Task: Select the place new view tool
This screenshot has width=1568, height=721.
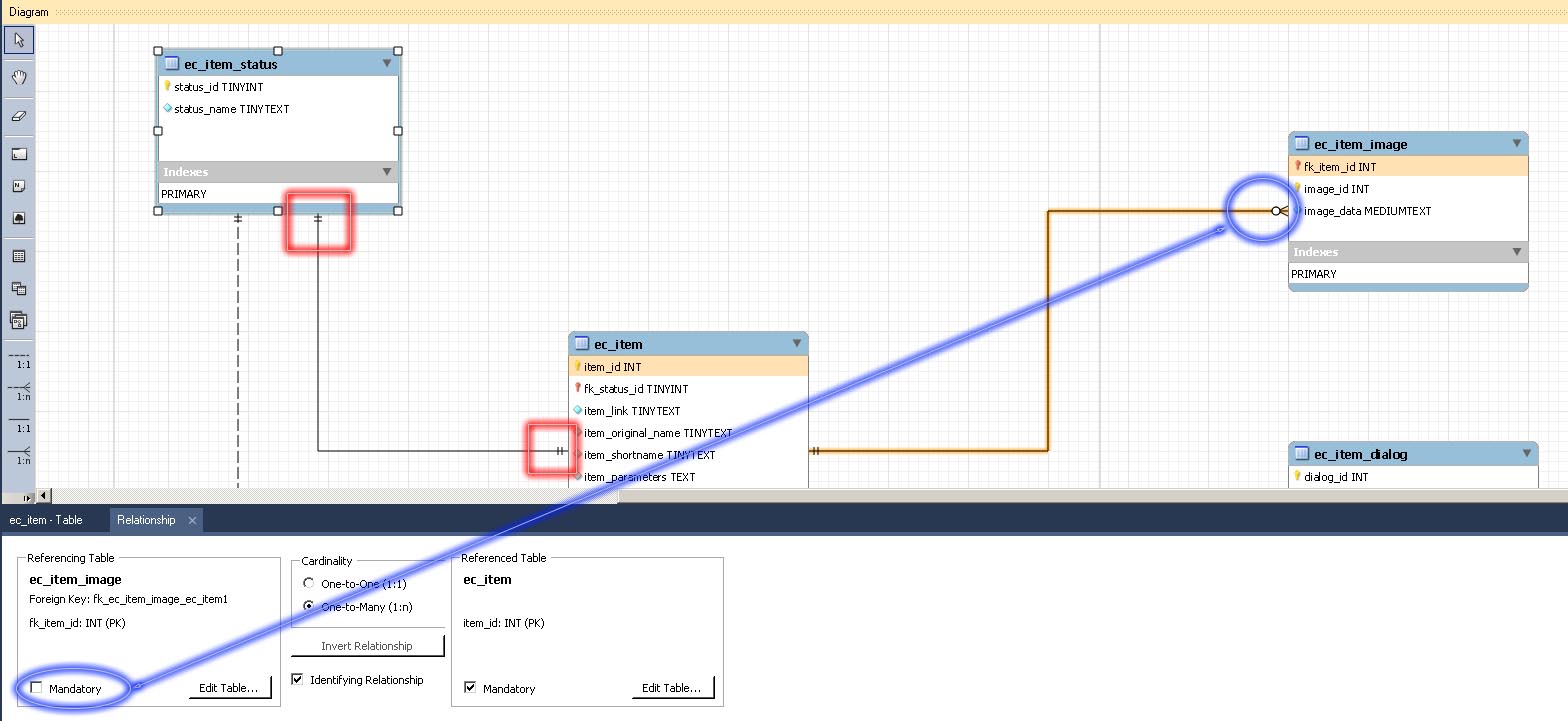Action: coord(19,289)
